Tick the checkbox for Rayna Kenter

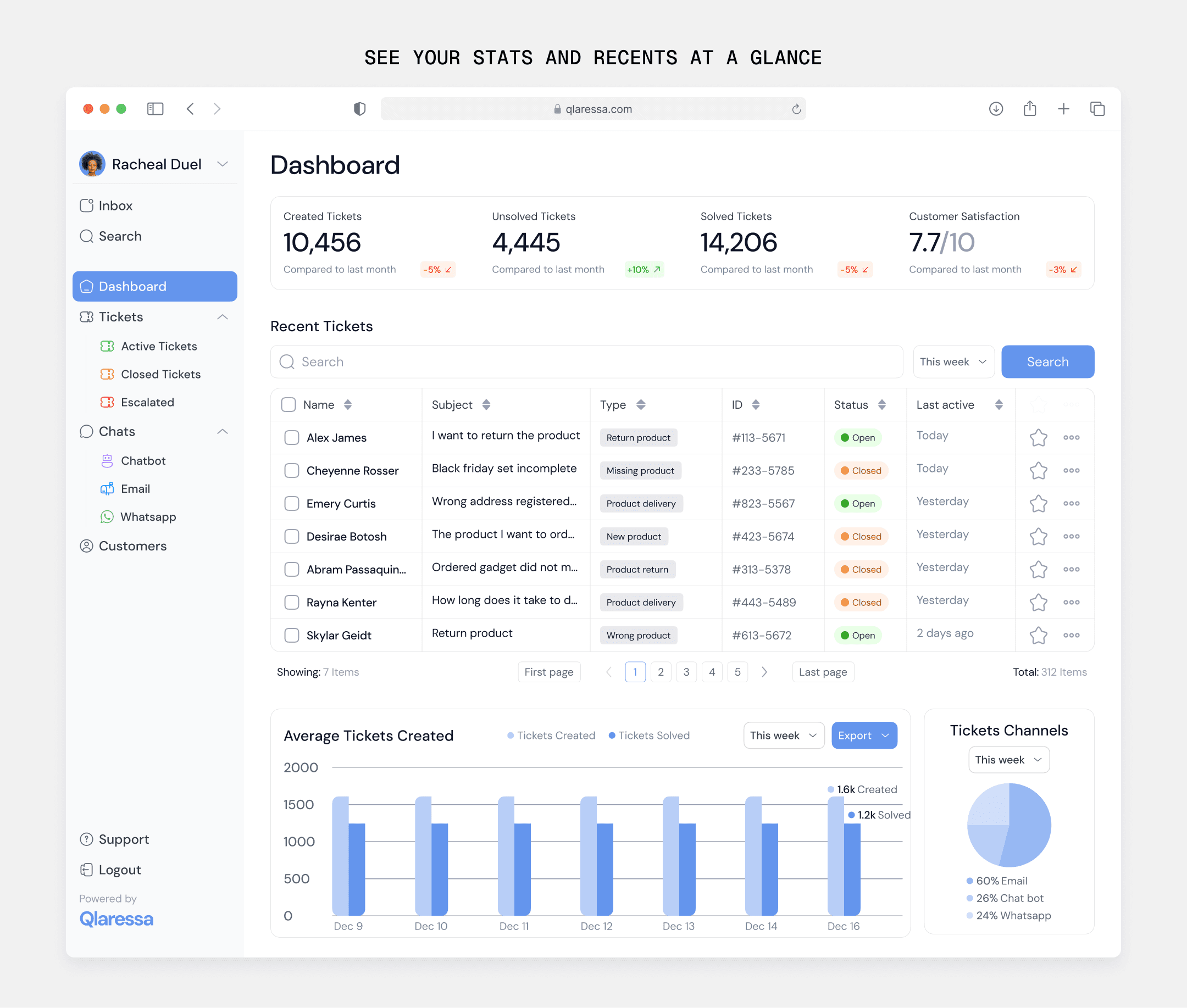291,602
